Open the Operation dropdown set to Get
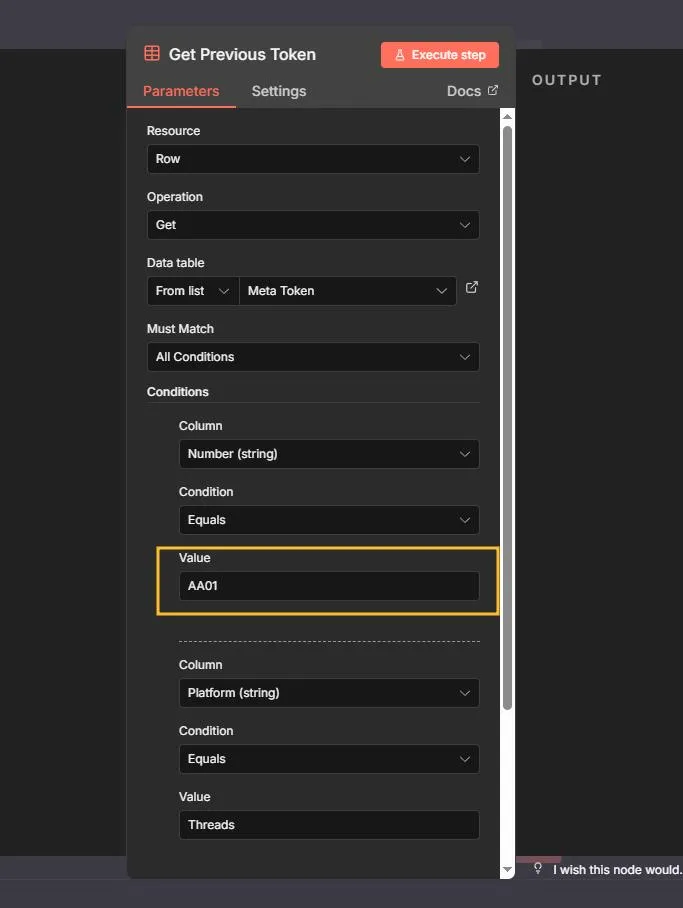The height and width of the screenshot is (908, 683). [312, 225]
